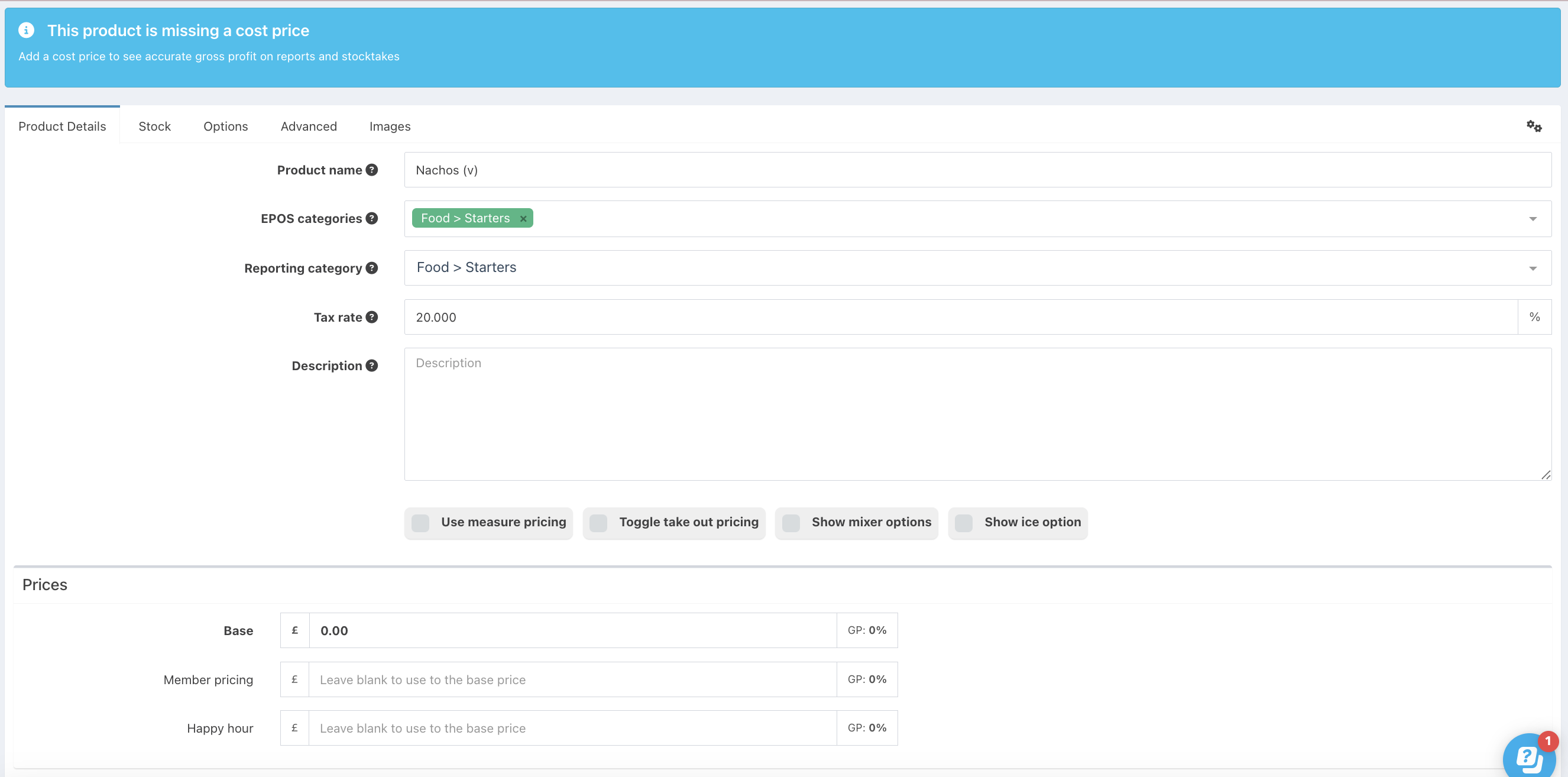Click the pound symbol beside Member pricing

(294, 679)
